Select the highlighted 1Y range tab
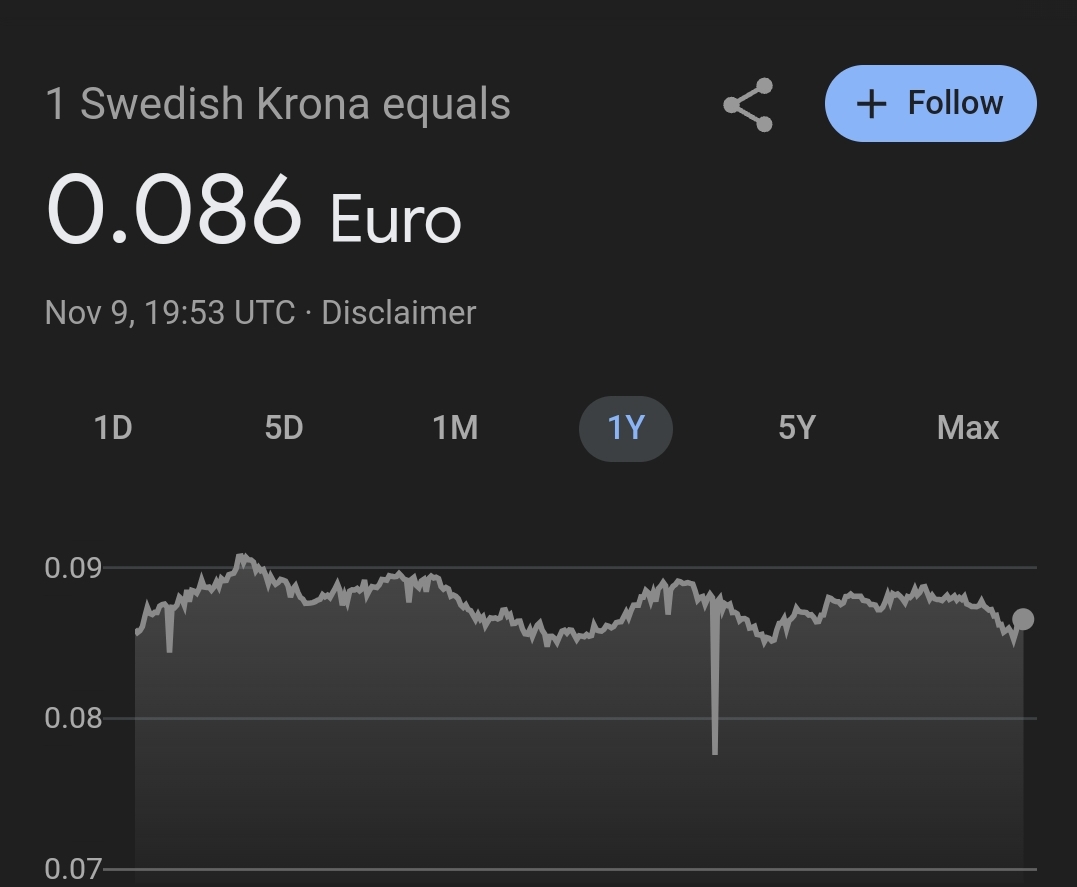 click(x=626, y=428)
